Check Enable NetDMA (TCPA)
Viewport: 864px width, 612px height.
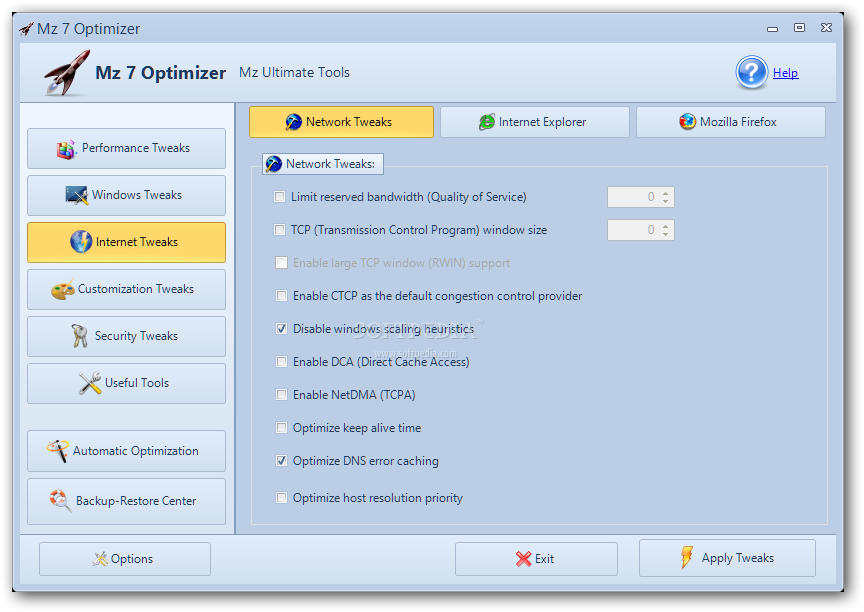pos(282,395)
